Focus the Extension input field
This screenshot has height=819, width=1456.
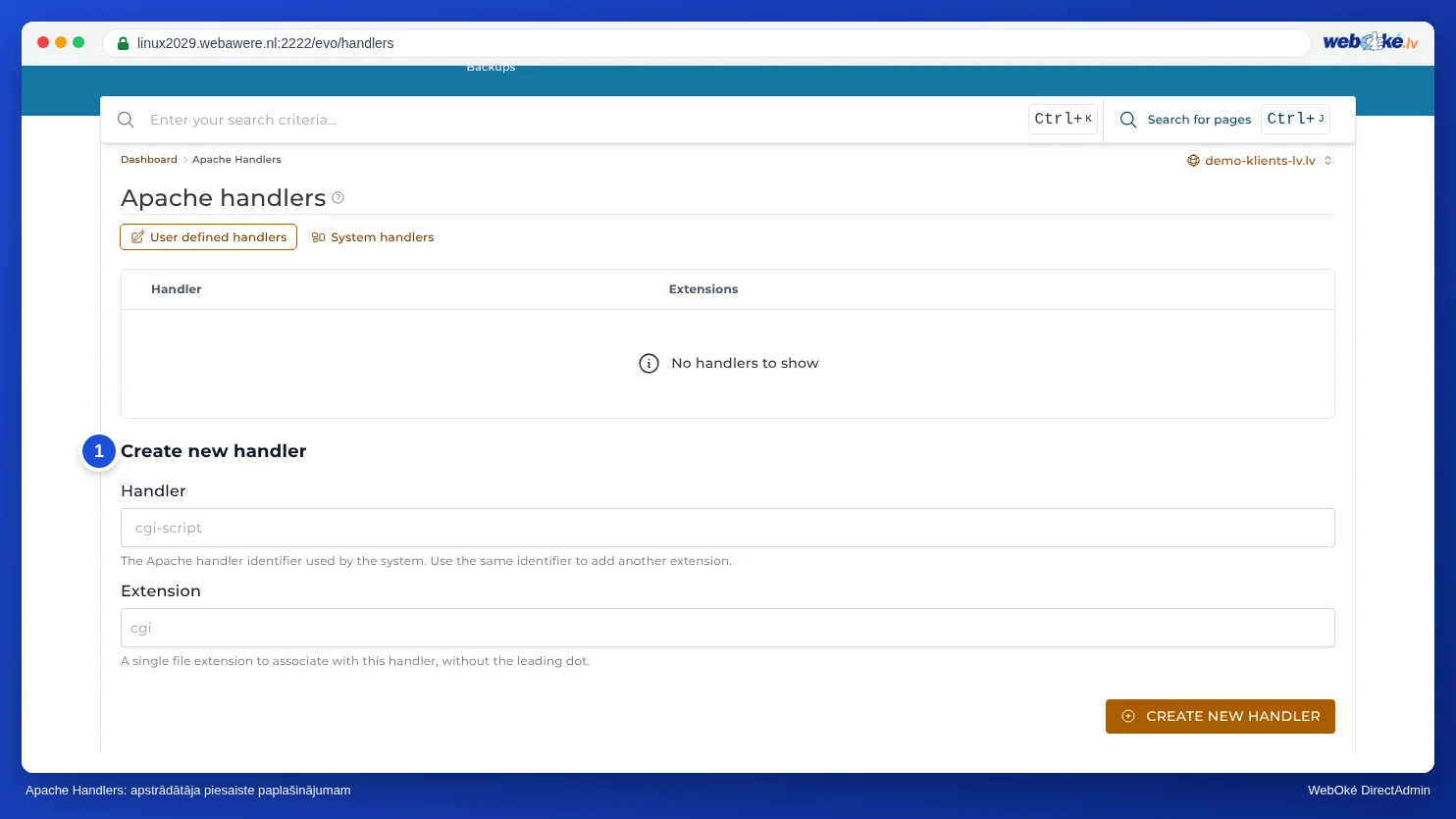click(x=727, y=628)
